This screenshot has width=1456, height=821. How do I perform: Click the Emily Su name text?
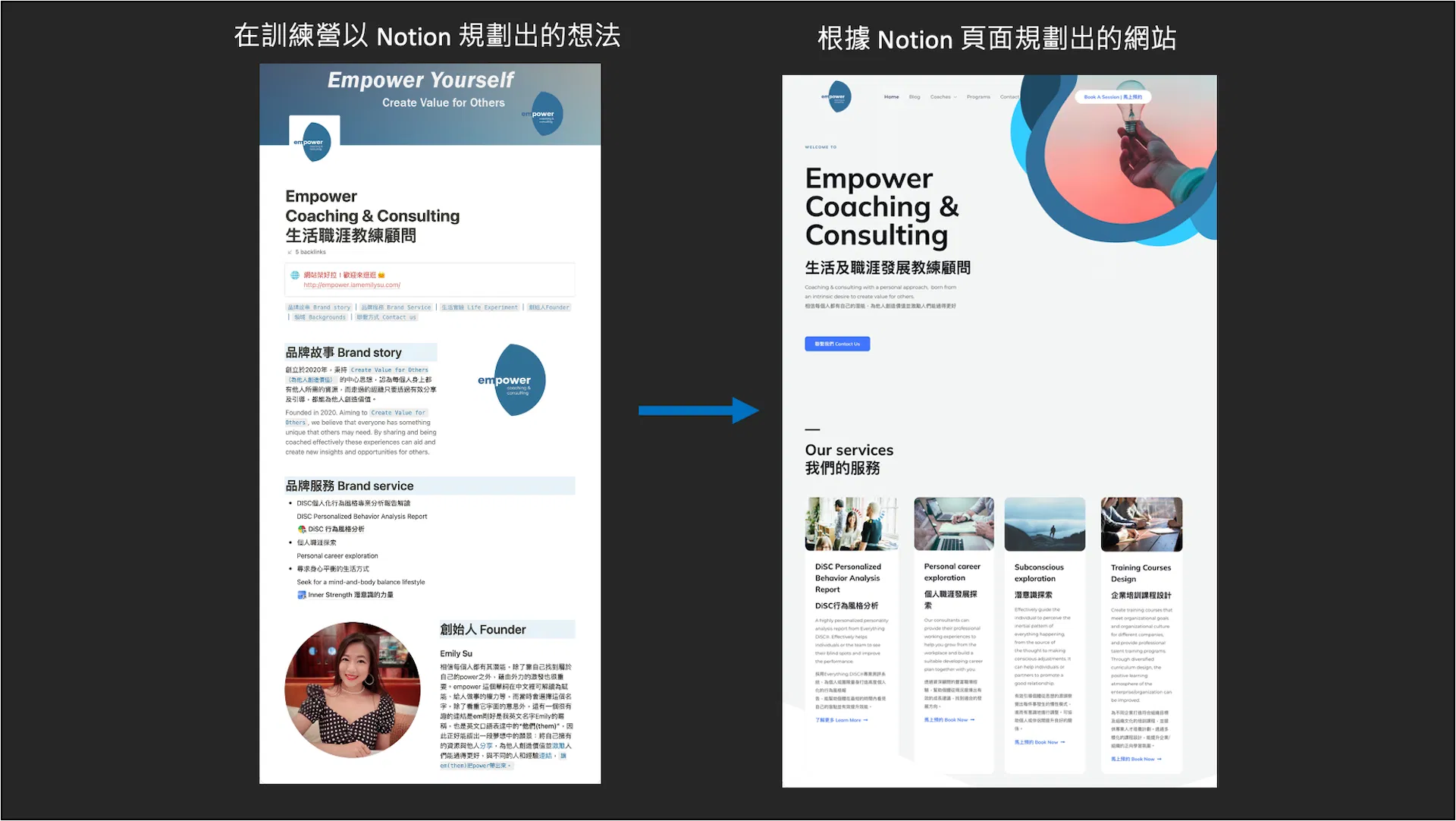457,654
